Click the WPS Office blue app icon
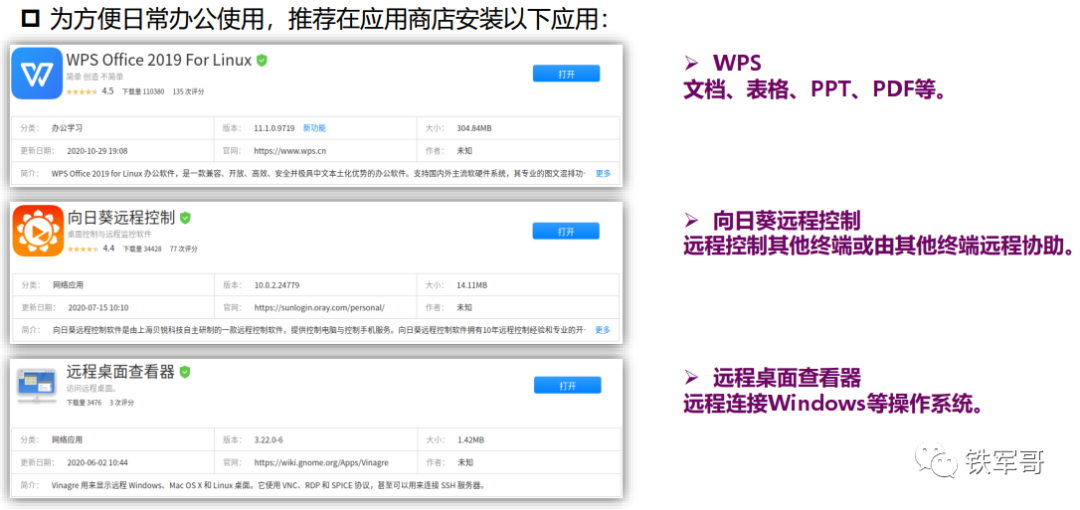Screen dimensions: 1080x510 38,73
